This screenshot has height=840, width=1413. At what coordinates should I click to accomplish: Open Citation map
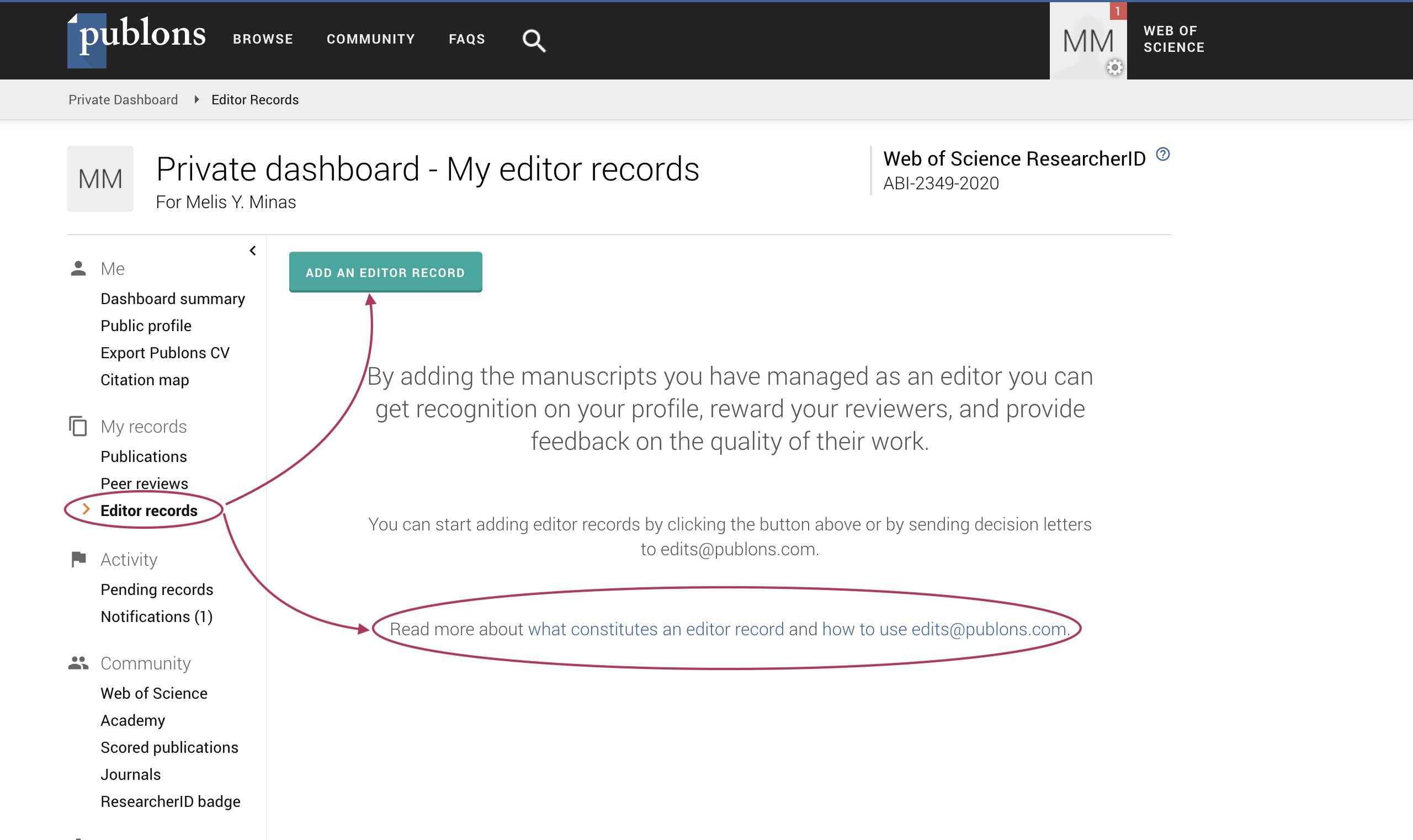pos(145,380)
